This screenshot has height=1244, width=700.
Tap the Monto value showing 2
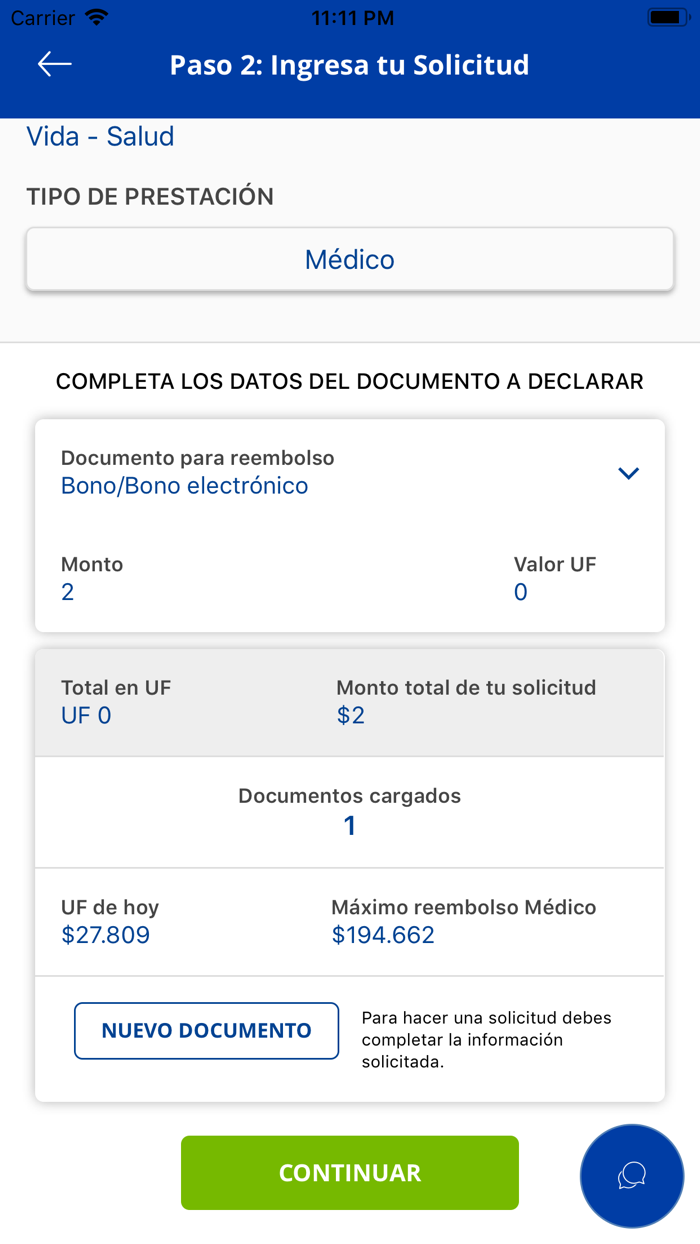66,592
